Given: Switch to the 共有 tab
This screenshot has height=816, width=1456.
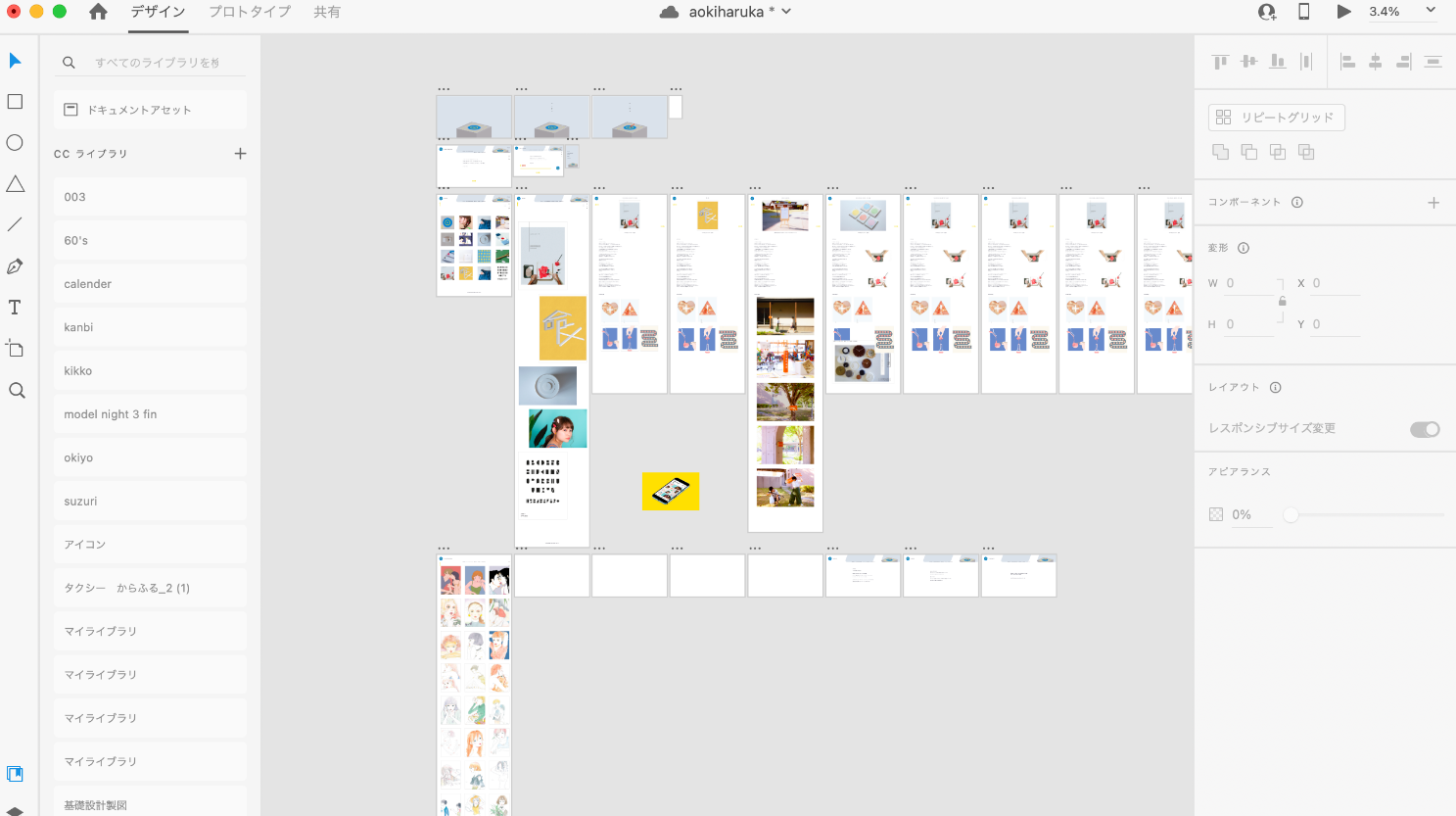Looking at the screenshot, I should tap(327, 12).
